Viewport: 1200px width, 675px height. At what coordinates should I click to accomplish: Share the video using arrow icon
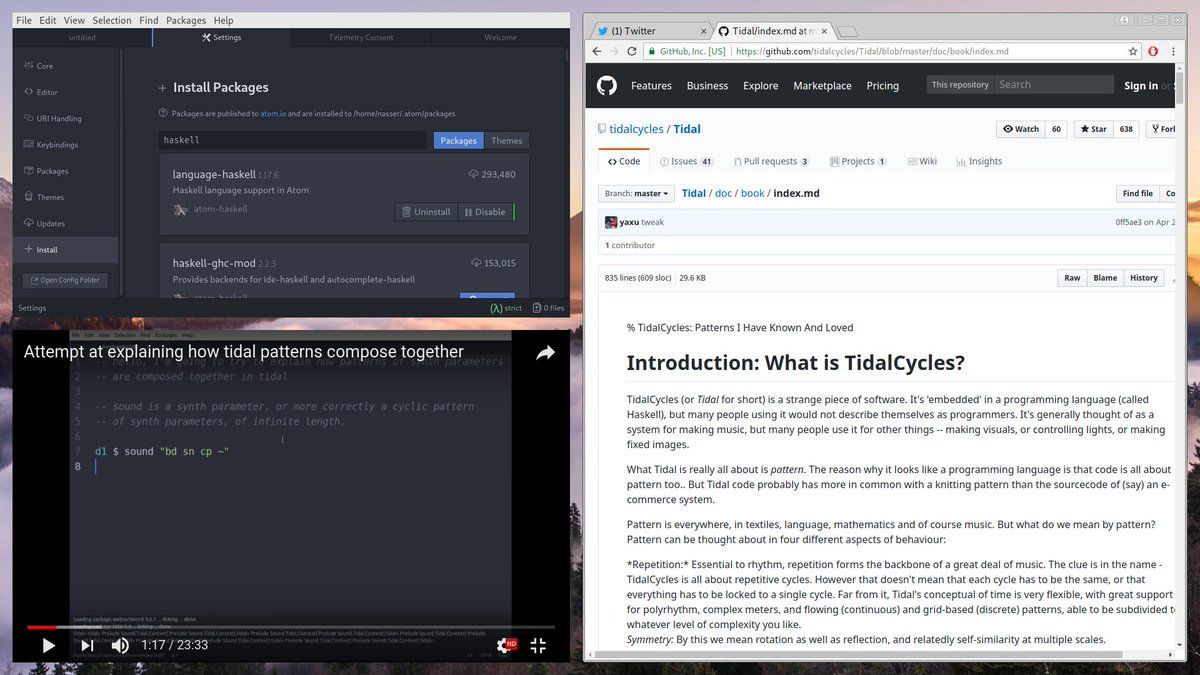(545, 352)
